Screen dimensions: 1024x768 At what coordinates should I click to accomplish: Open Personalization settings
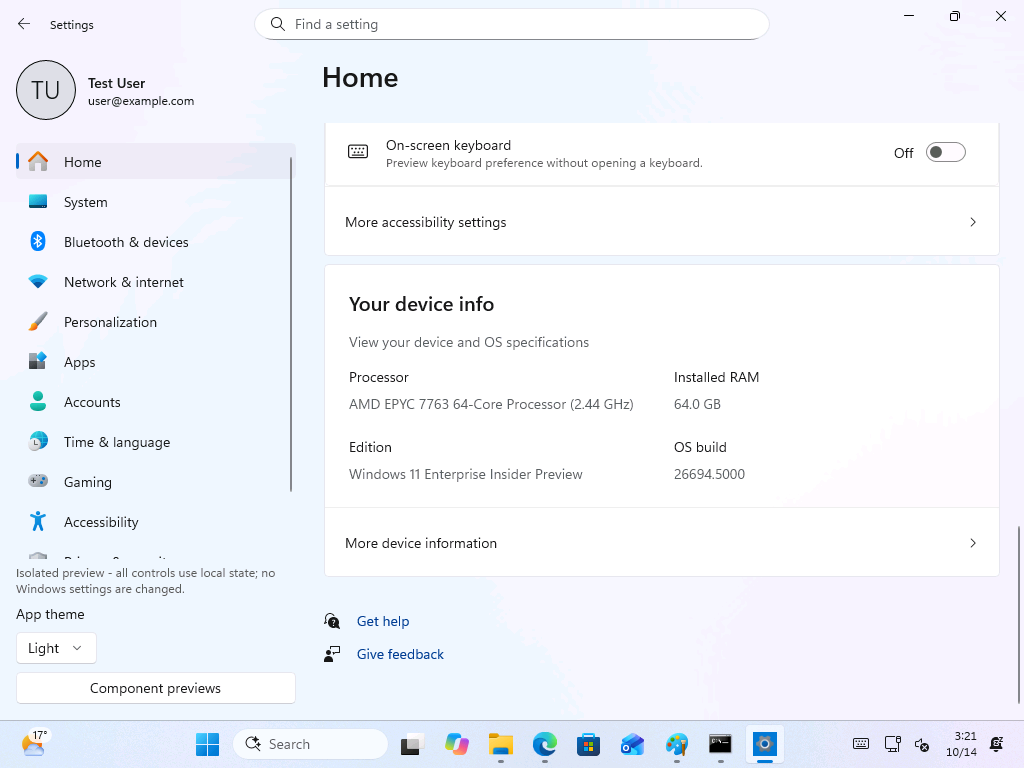coord(155,321)
